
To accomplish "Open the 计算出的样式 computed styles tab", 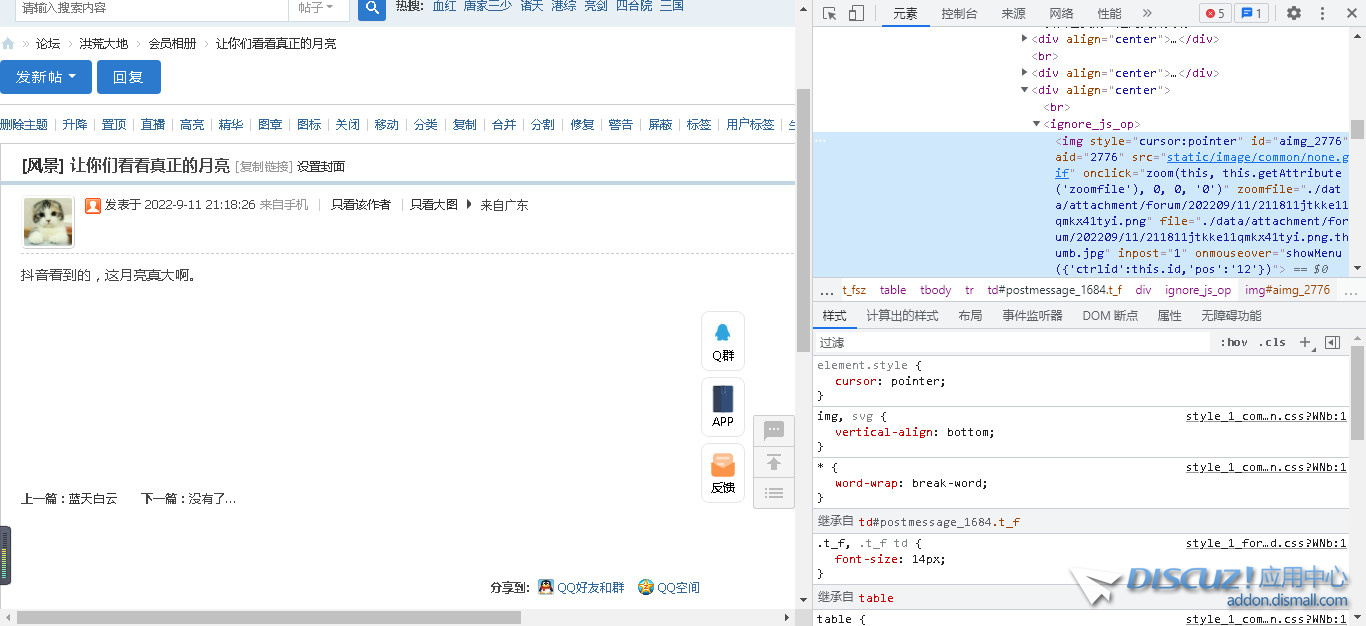I will 902,316.
